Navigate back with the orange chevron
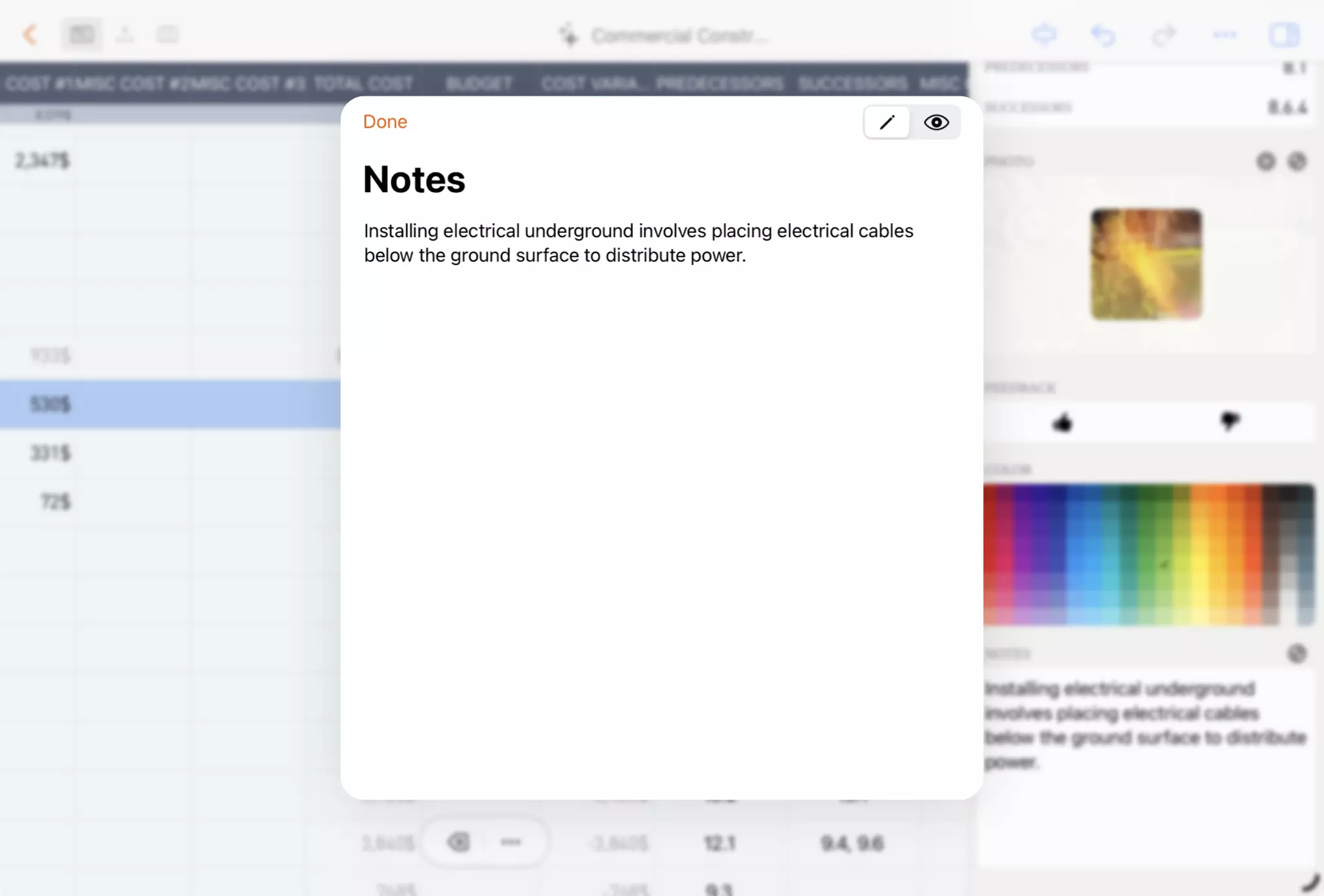The width and height of the screenshot is (1324, 896). point(31,34)
